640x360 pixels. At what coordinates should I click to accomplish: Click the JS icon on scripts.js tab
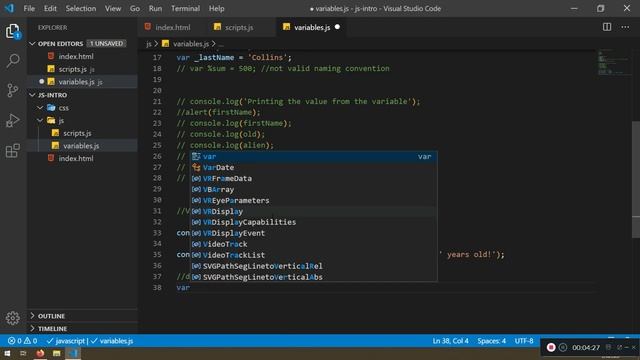click(x=218, y=27)
